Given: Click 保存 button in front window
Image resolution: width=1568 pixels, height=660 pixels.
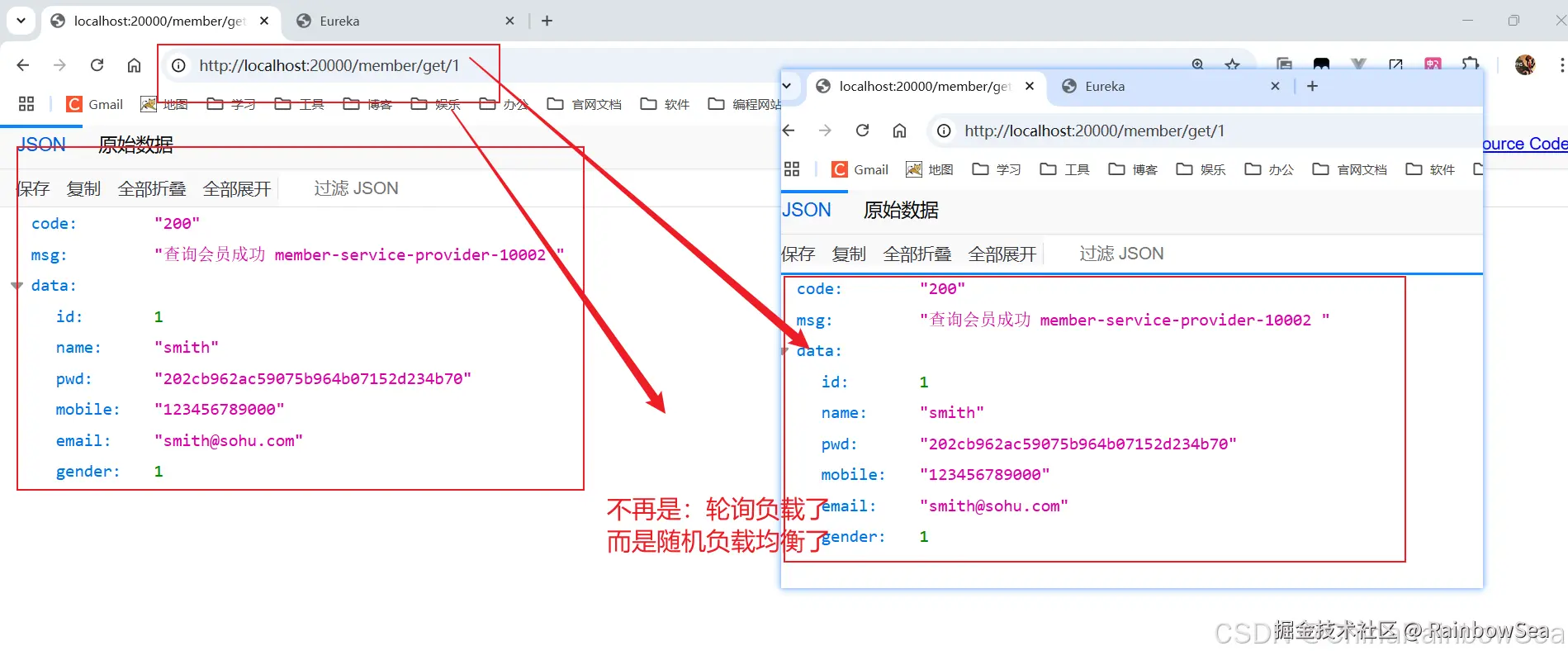Looking at the screenshot, I should [x=798, y=254].
